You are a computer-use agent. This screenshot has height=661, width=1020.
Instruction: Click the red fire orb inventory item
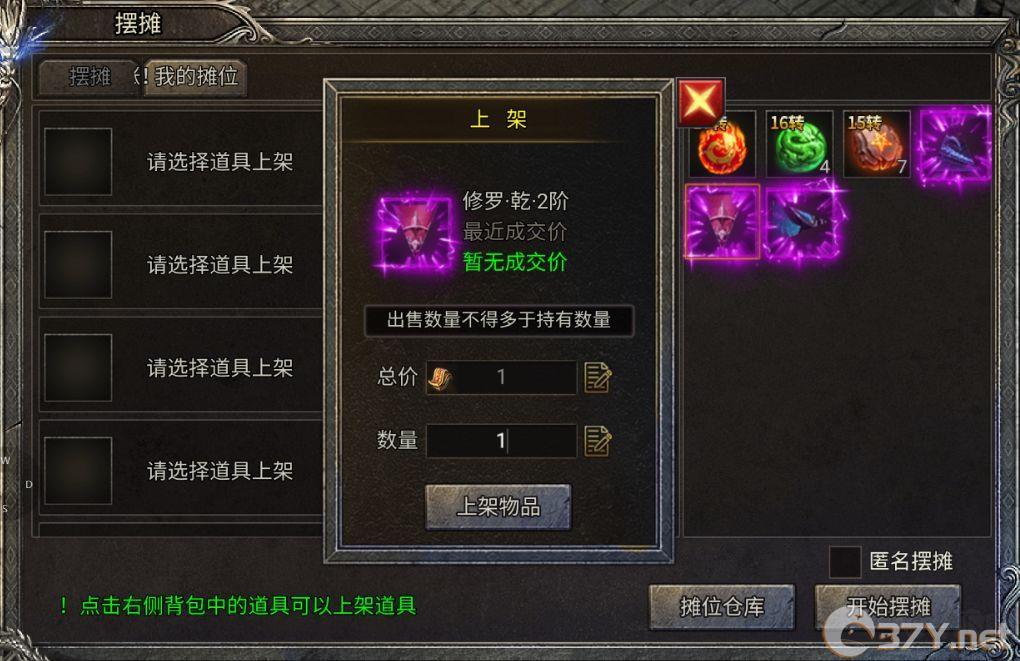pos(722,144)
